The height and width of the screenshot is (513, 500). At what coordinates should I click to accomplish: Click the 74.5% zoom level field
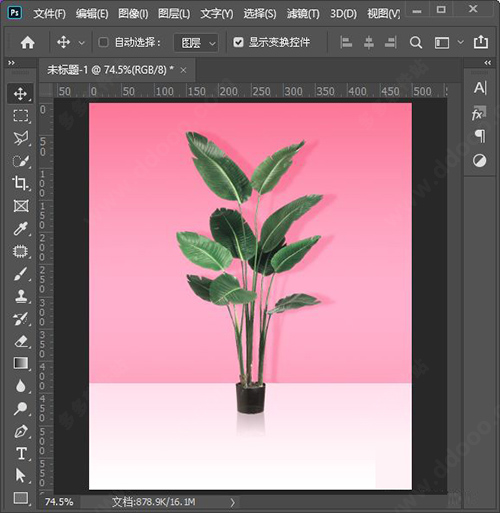coord(59,502)
